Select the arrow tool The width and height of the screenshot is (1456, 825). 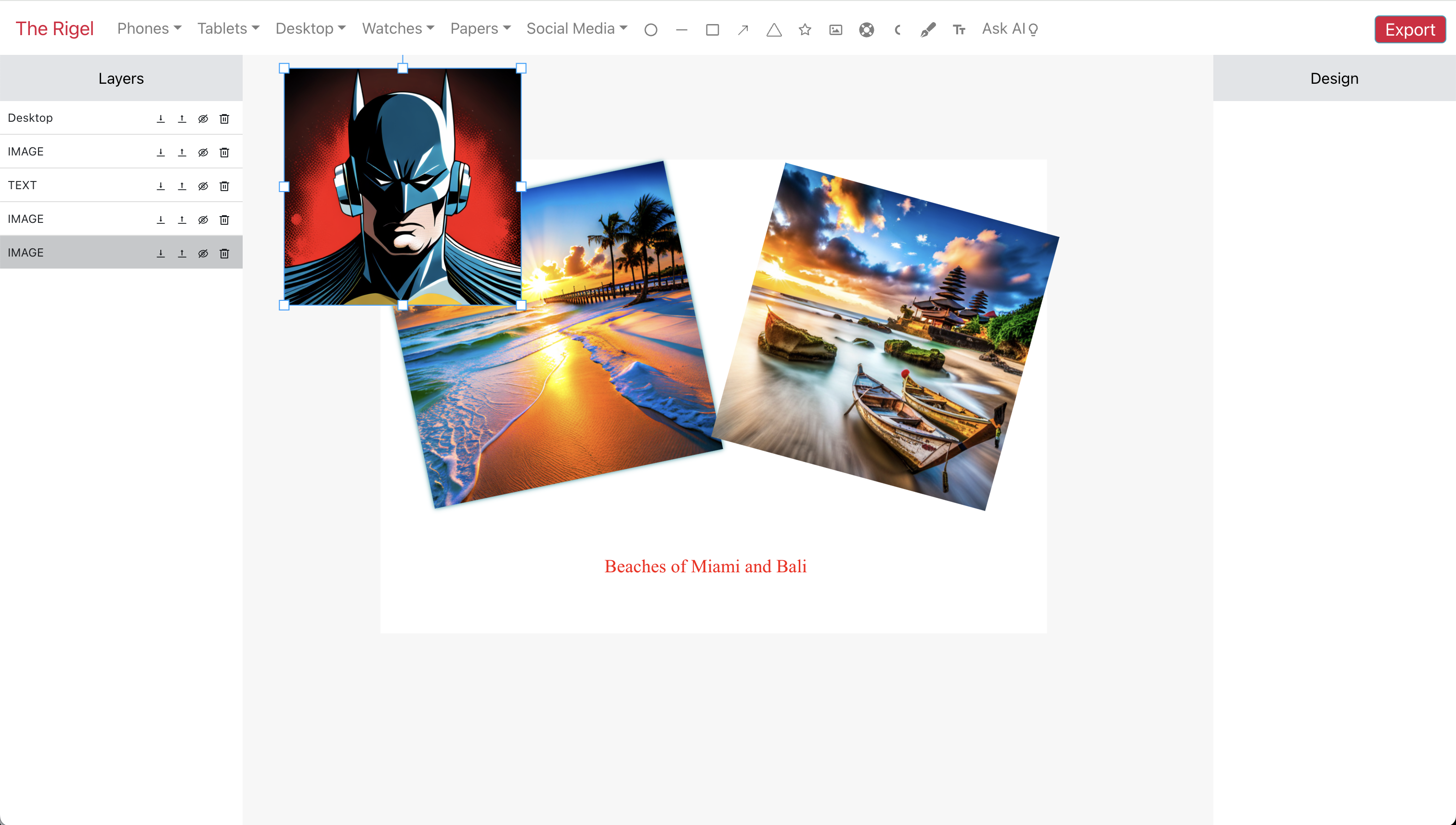(x=743, y=29)
